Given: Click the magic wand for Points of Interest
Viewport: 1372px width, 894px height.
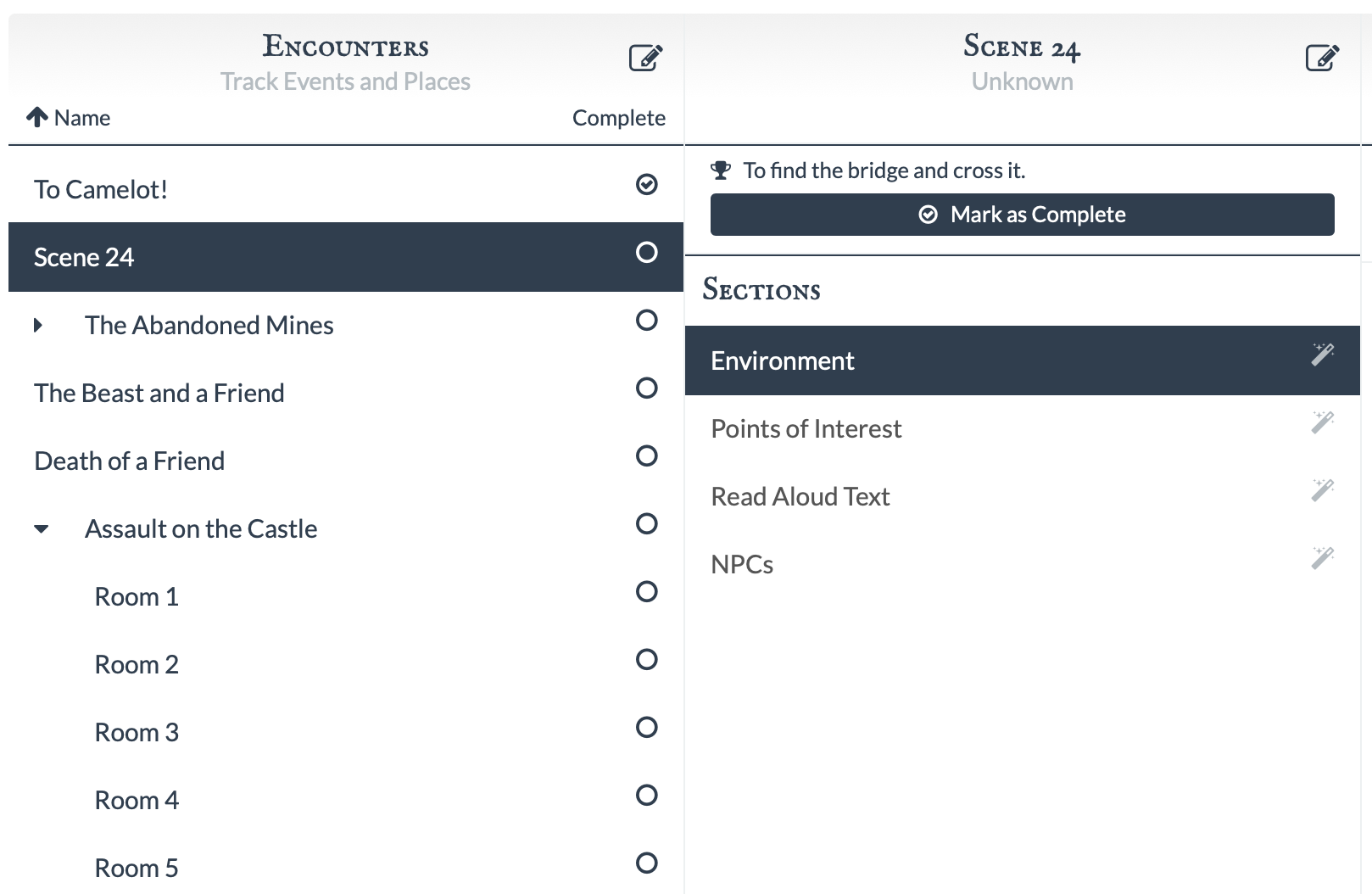Looking at the screenshot, I should tap(1323, 422).
